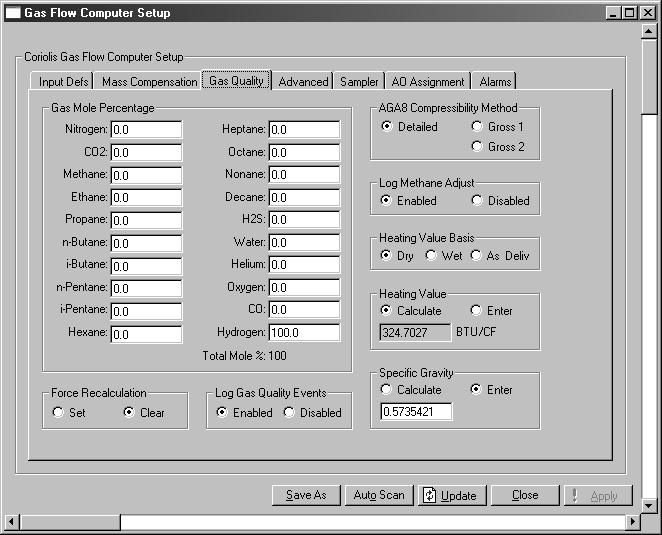Viewport: 662px width, 535px height.
Task: Open the AO Assignment tab
Action: 428,81
